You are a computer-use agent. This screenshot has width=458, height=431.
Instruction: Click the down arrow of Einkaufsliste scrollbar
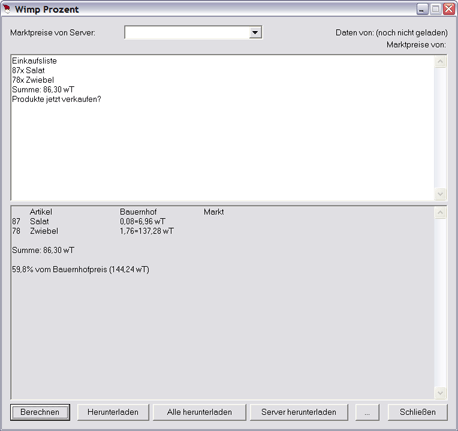(440, 194)
